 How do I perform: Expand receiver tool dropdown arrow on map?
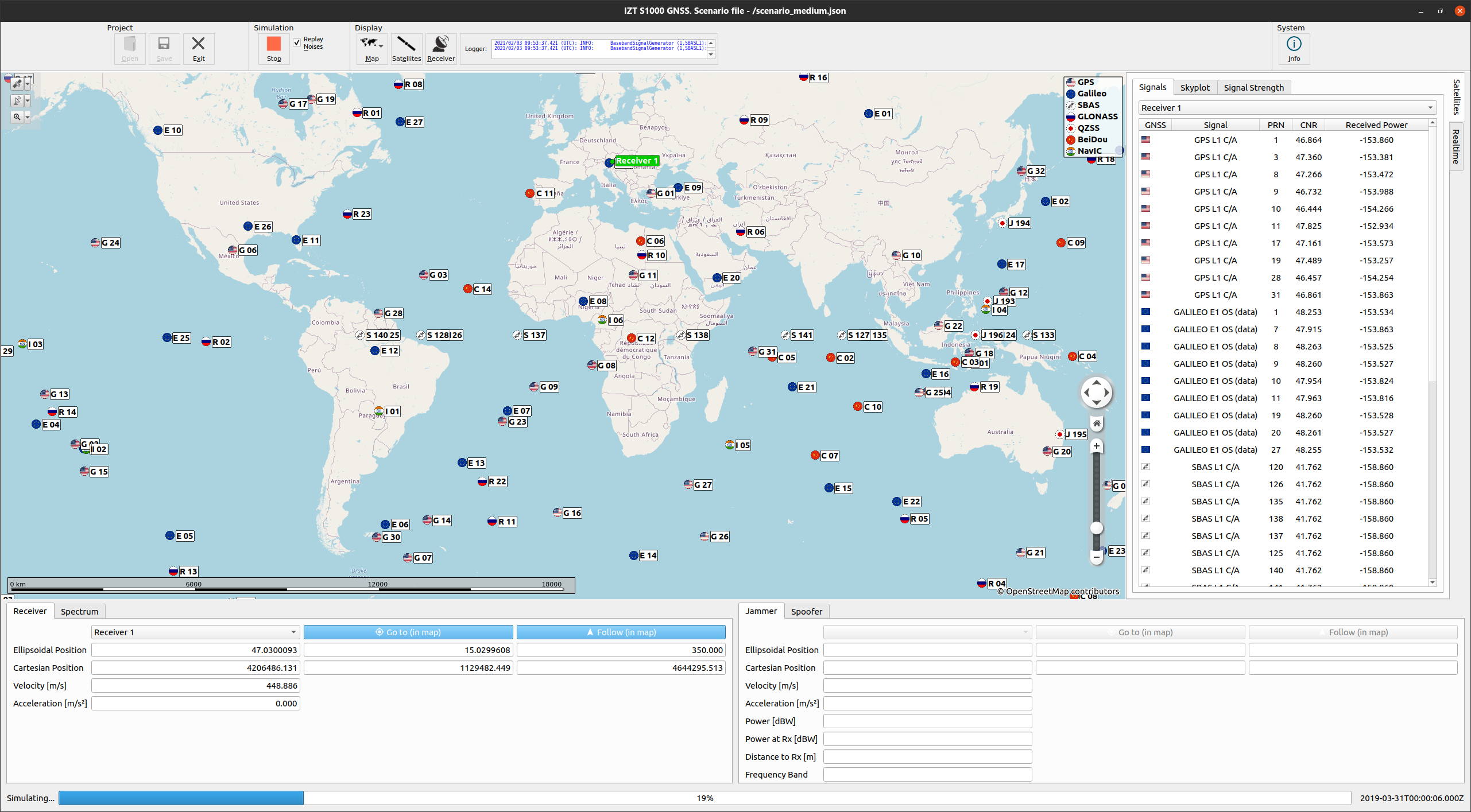click(28, 100)
